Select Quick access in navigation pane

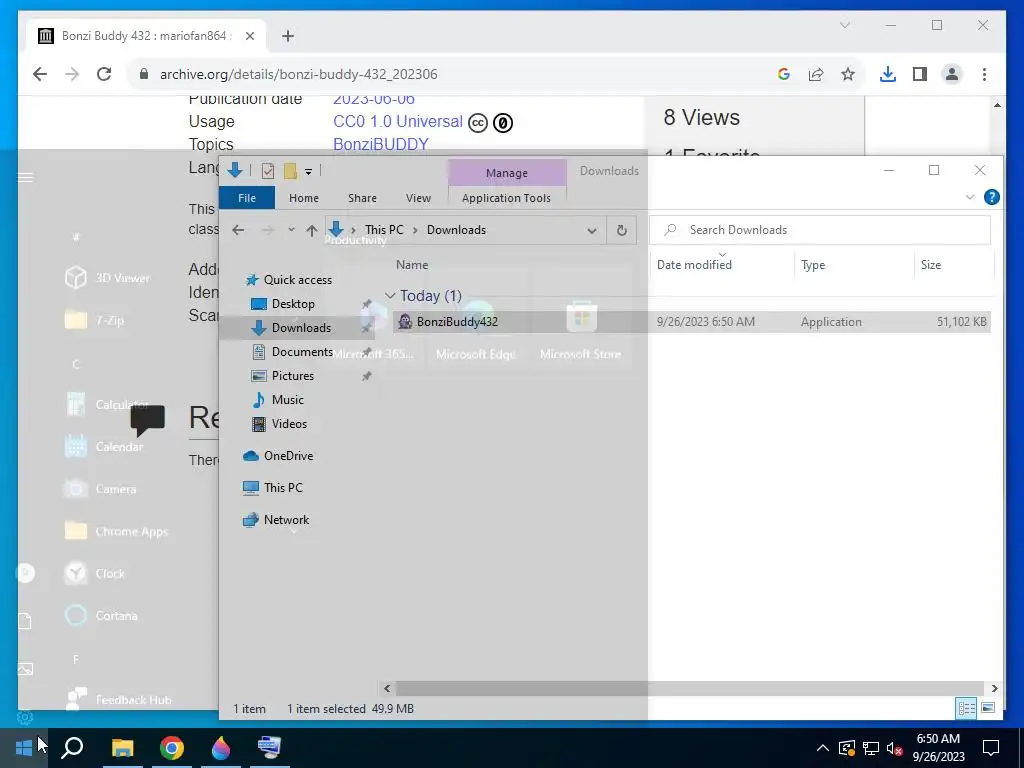point(298,280)
